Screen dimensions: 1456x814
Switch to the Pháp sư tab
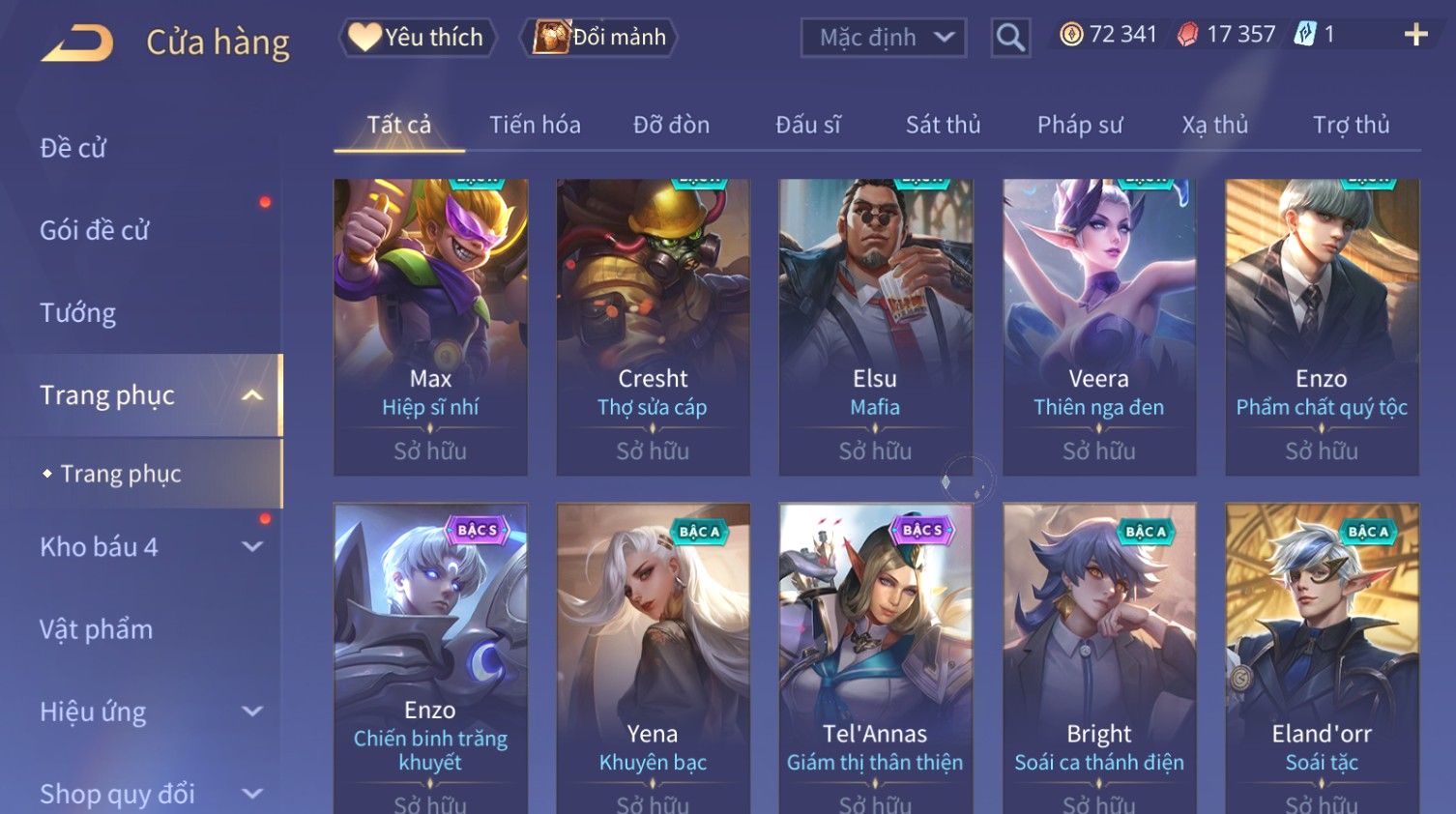click(1080, 125)
